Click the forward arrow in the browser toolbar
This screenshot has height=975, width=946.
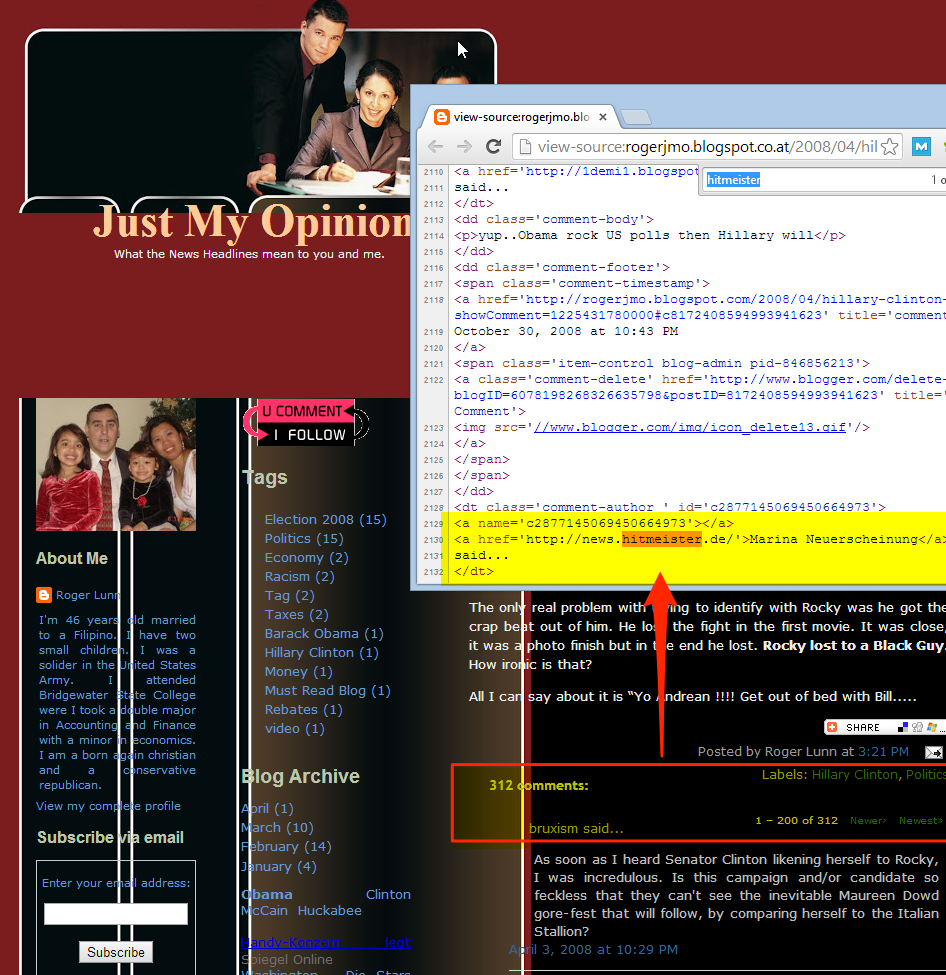click(x=464, y=147)
